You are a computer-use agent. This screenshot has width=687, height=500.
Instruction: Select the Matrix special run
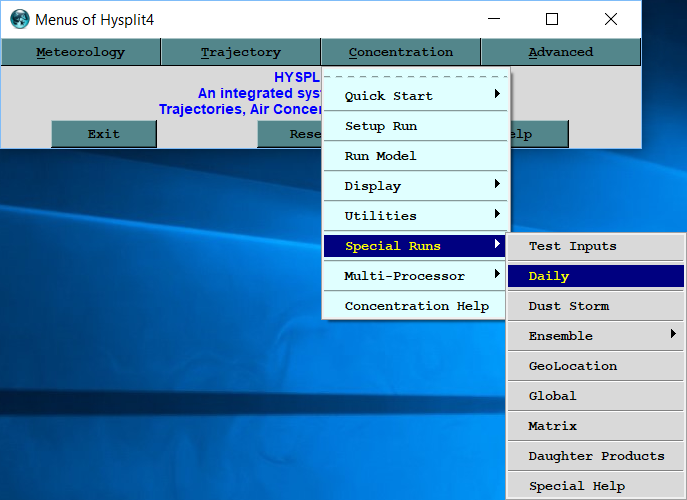click(596, 426)
